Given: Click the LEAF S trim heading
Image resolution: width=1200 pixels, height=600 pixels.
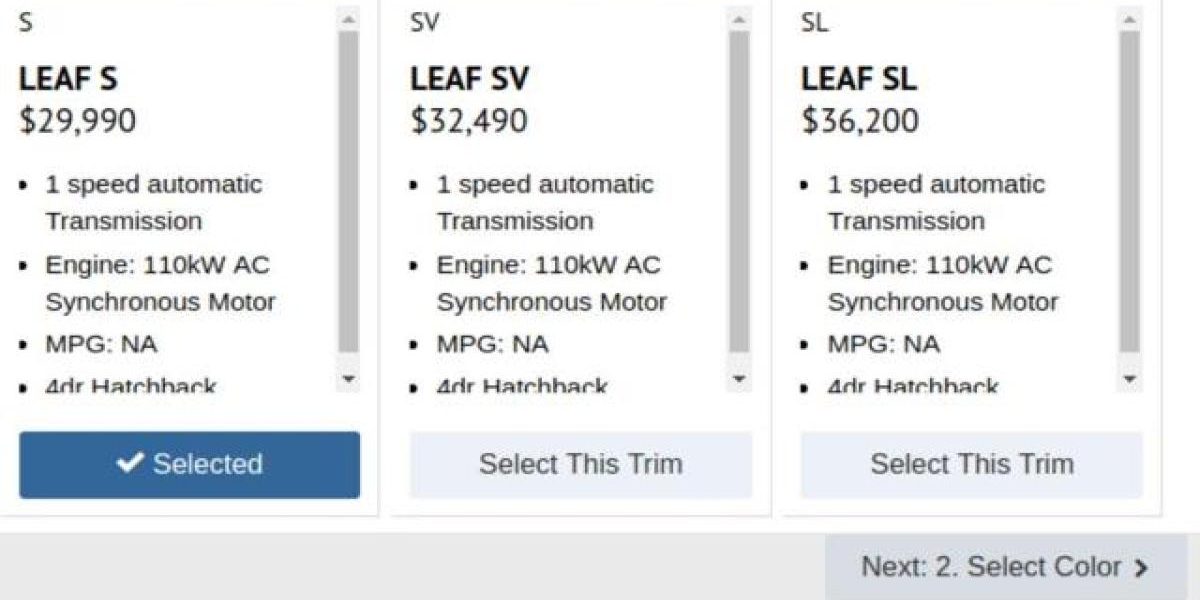Looking at the screenshot, I should [68, 79].
